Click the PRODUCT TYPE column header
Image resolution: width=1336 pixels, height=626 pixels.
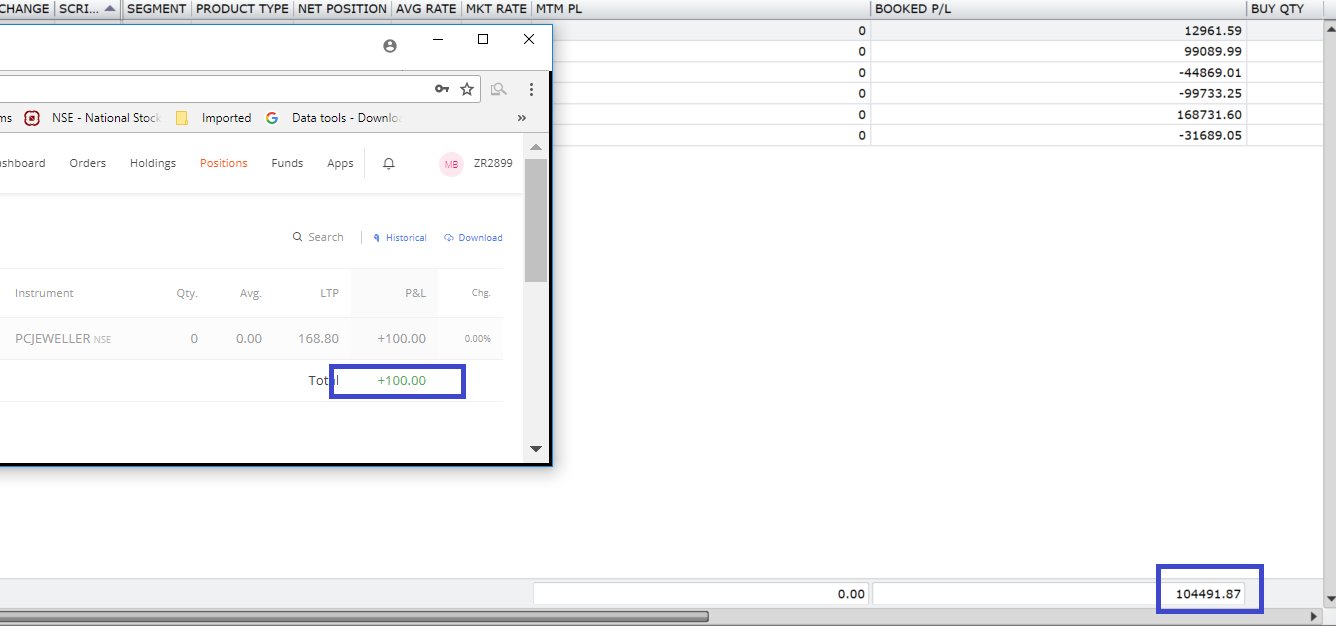[x=241, y=8]
